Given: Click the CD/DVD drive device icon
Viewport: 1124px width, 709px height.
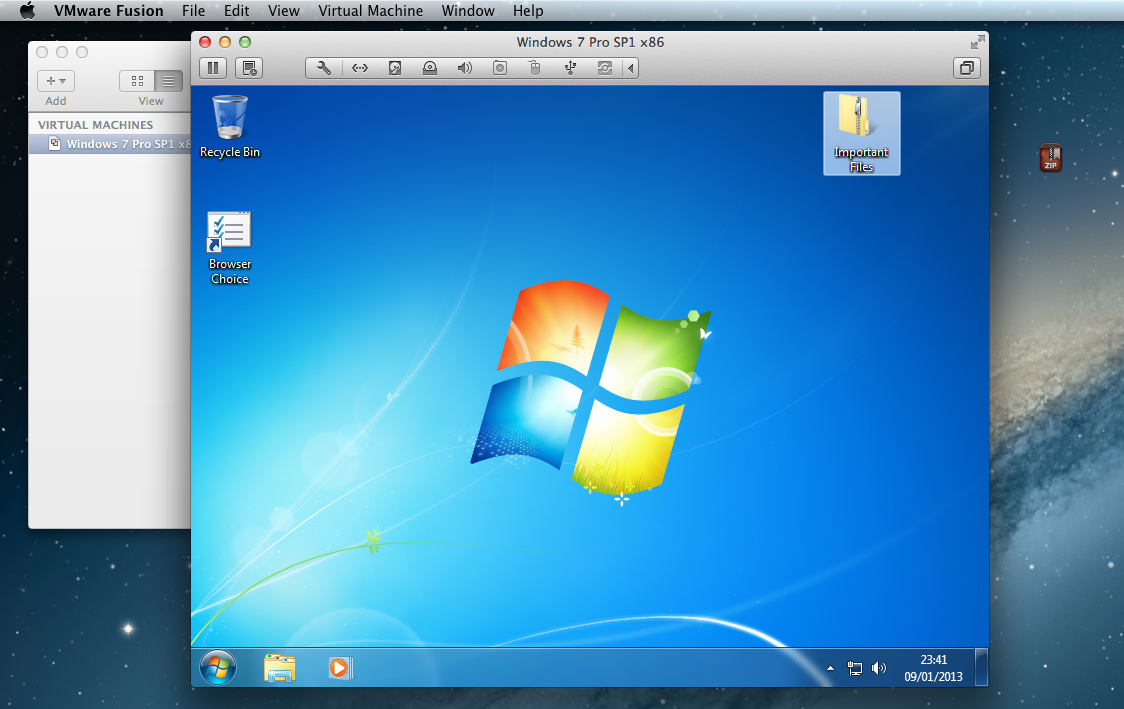Looking at the screenshot, I should [430, 68].
